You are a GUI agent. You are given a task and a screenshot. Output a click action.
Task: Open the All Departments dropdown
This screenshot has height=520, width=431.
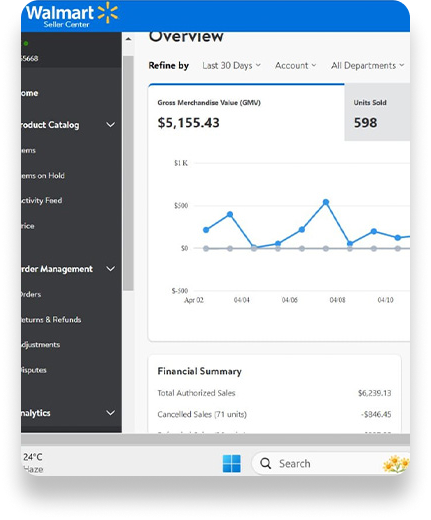click(x=367, y=66)
